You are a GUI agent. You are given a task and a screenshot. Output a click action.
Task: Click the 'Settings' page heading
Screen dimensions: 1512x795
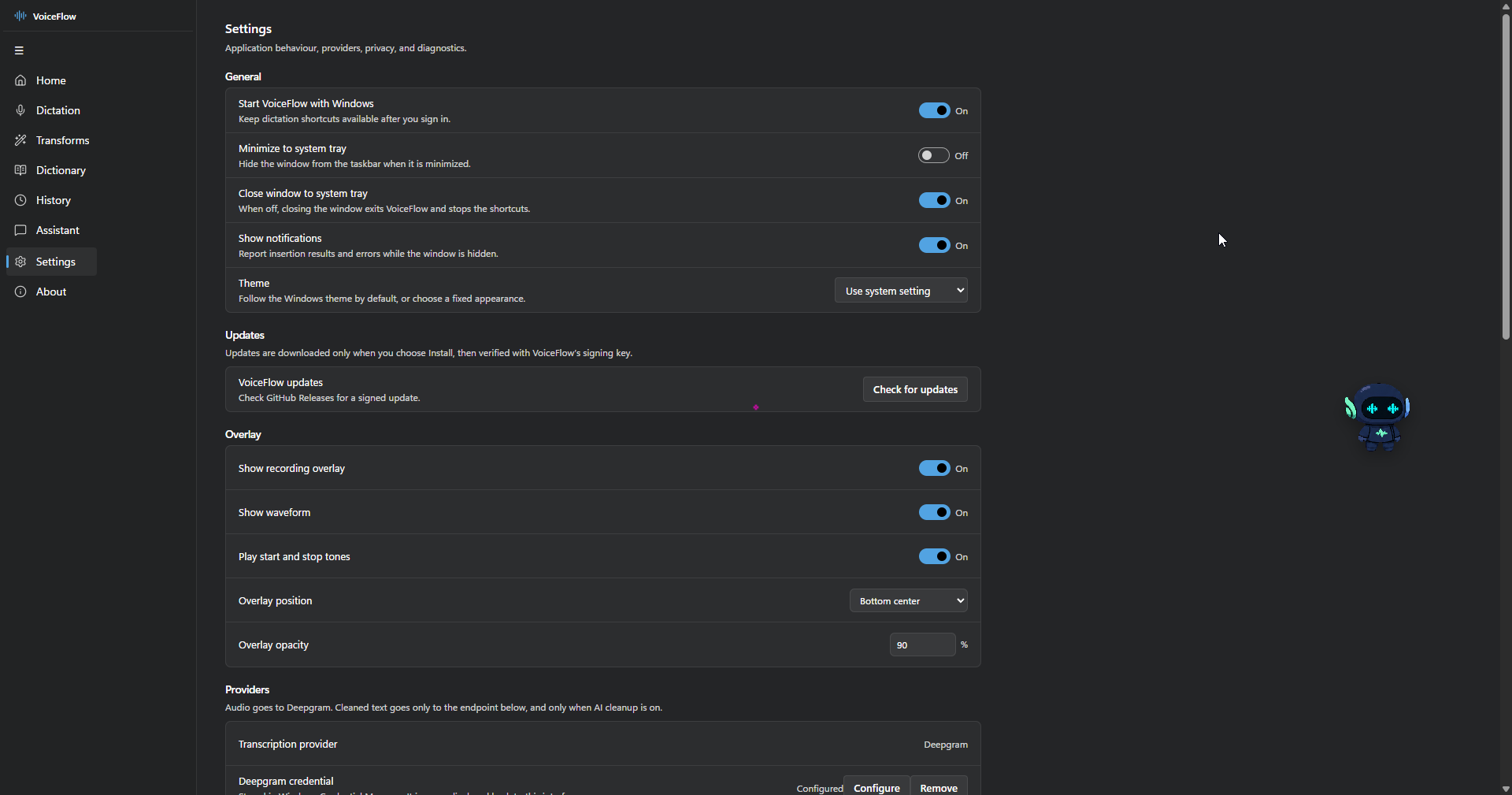click(248, 29)
